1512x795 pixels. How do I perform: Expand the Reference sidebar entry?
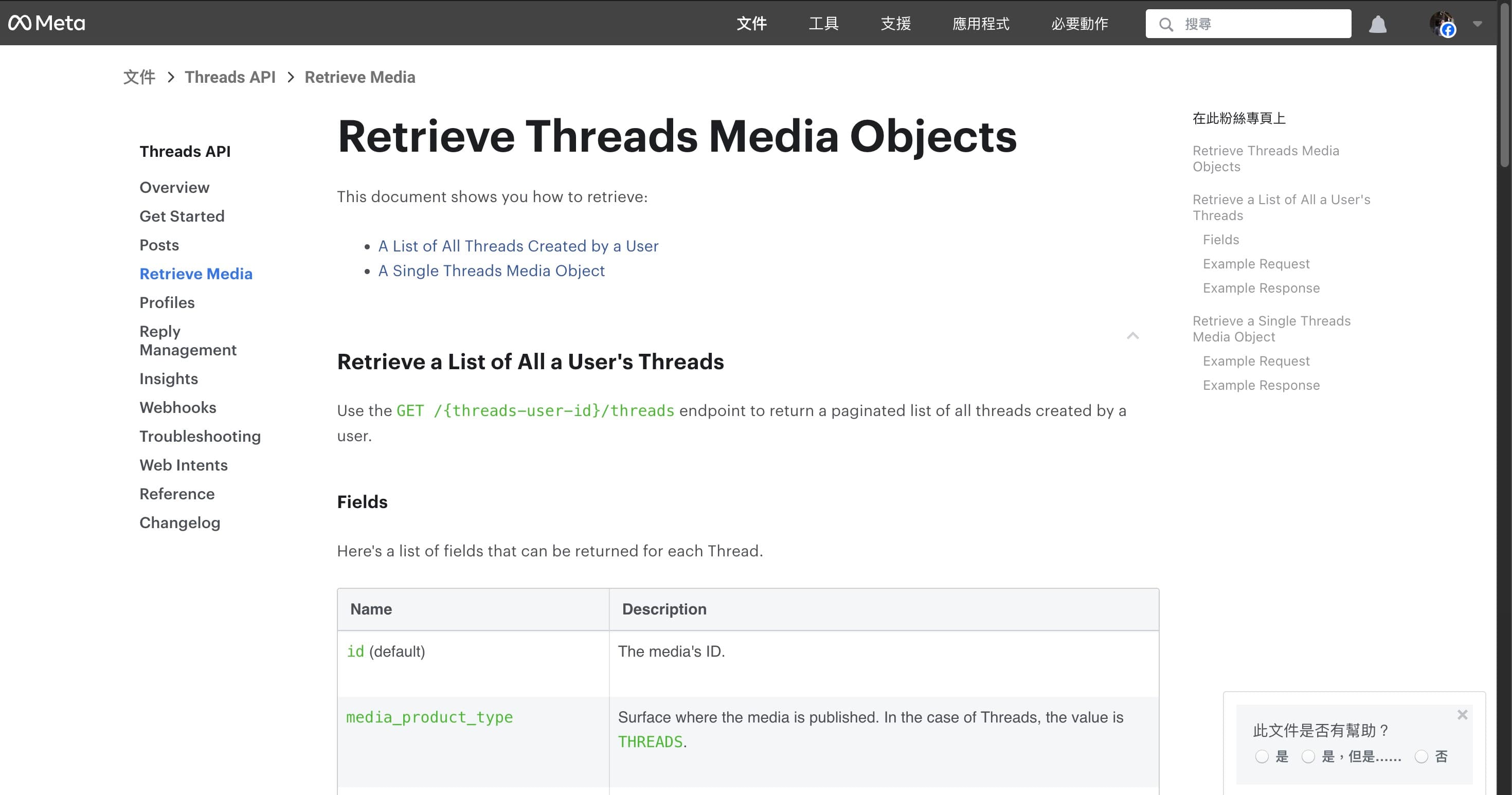(177, 494)
